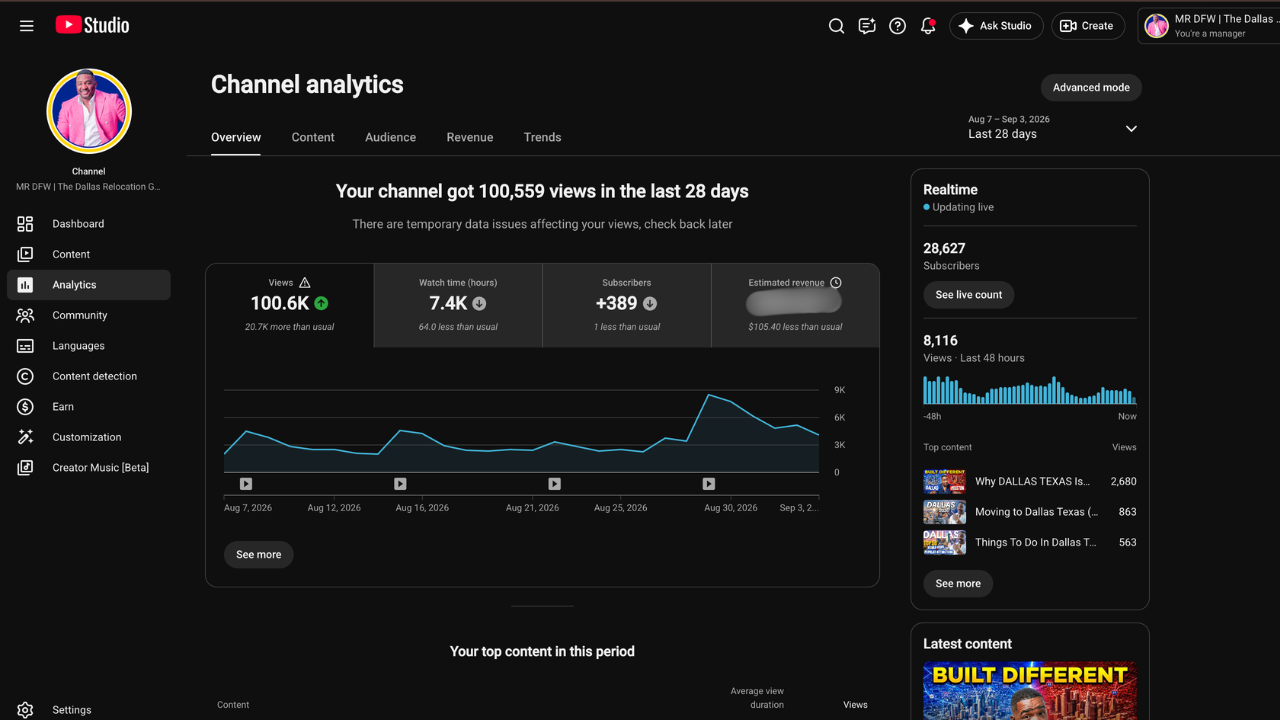Click the views warning triangle icon
The width and height of the screenshot is (1280, 720).
tap(305, 283)
